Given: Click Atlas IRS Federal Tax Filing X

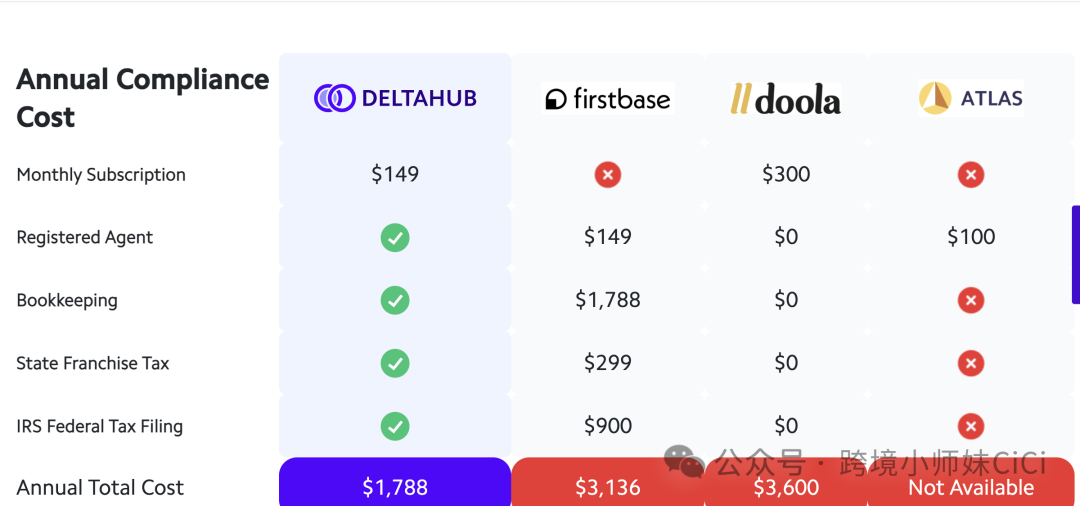Looking at the screenshot, I should point(970,427).
